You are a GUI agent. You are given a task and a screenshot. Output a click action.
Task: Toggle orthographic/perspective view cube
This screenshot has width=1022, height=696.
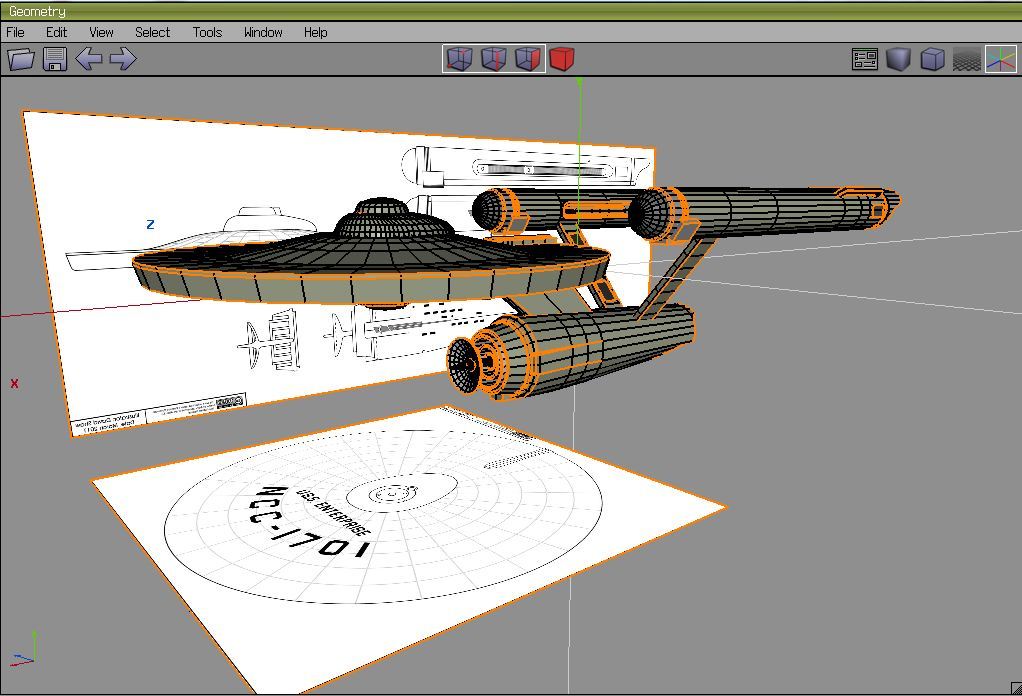coord(932,59)
